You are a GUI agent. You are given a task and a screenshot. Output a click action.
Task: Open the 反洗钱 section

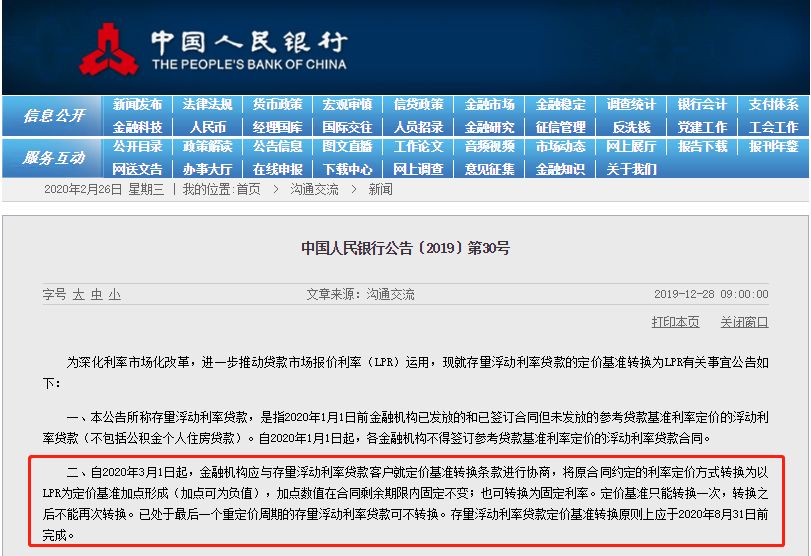pyautogui.click(x=631, y=127)
